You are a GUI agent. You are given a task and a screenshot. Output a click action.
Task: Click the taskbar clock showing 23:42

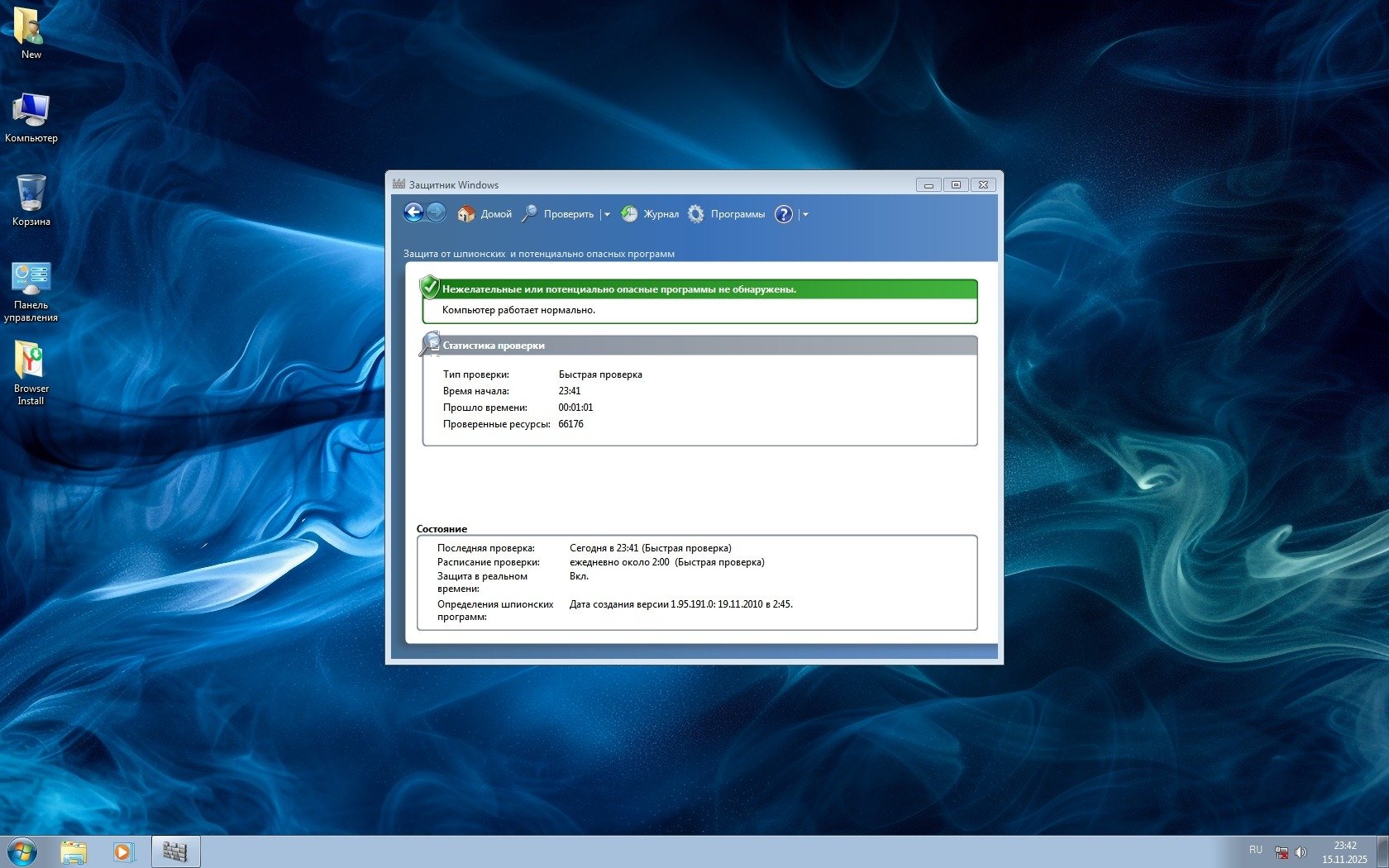tap(1344, 852)
